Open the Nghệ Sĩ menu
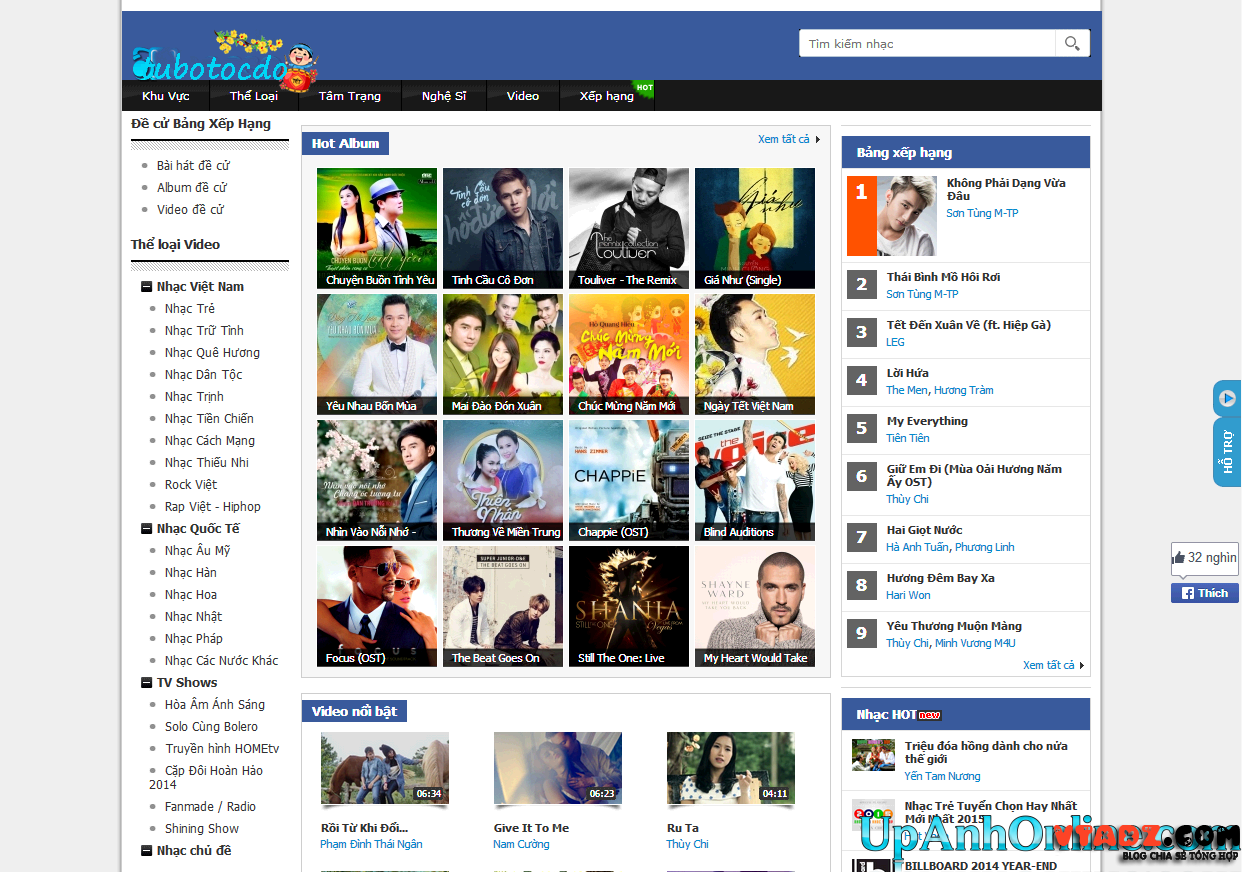Viewport: 1242px width, 872px height. tap(444, 96)
